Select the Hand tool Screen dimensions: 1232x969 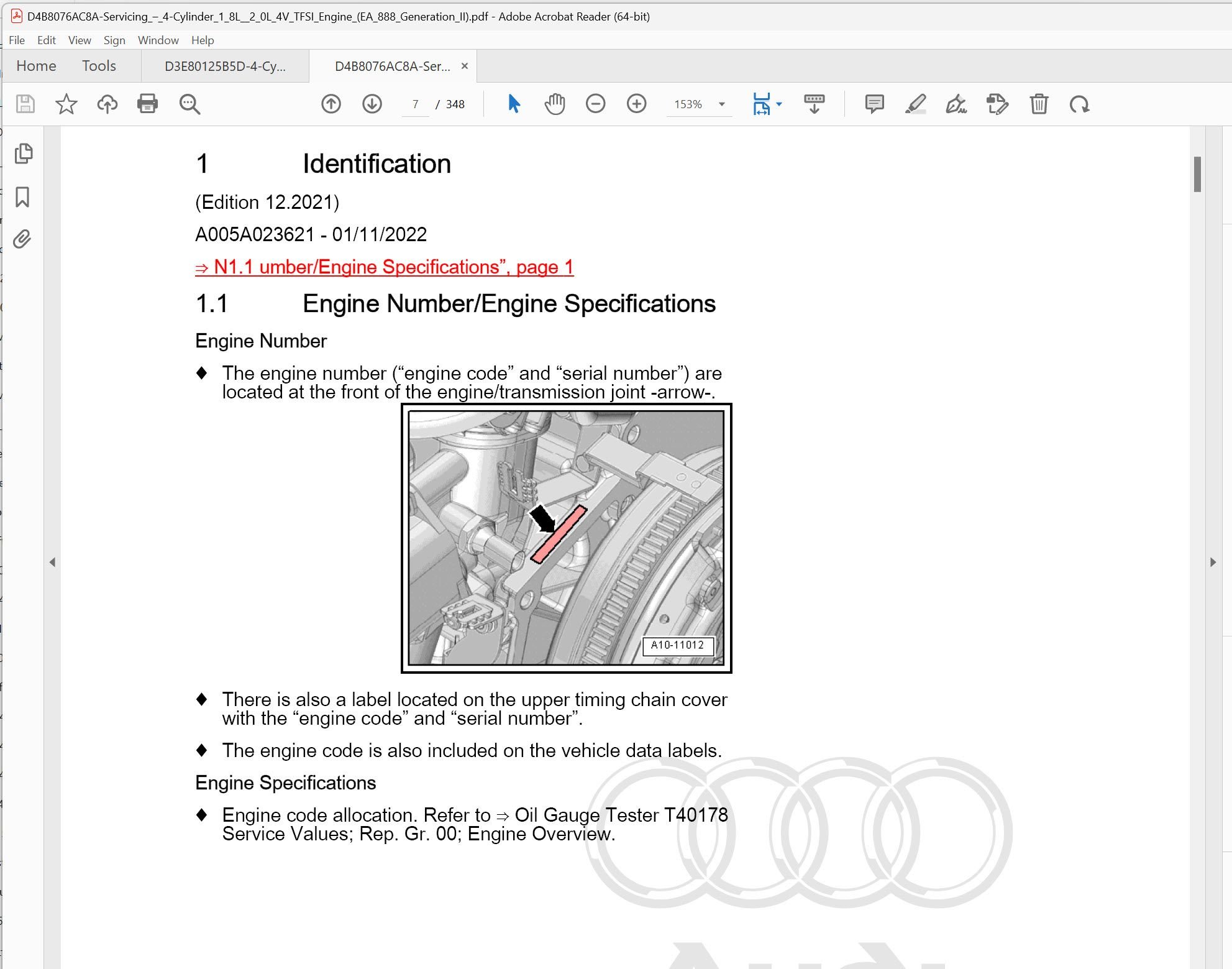(x=554, y=104)
